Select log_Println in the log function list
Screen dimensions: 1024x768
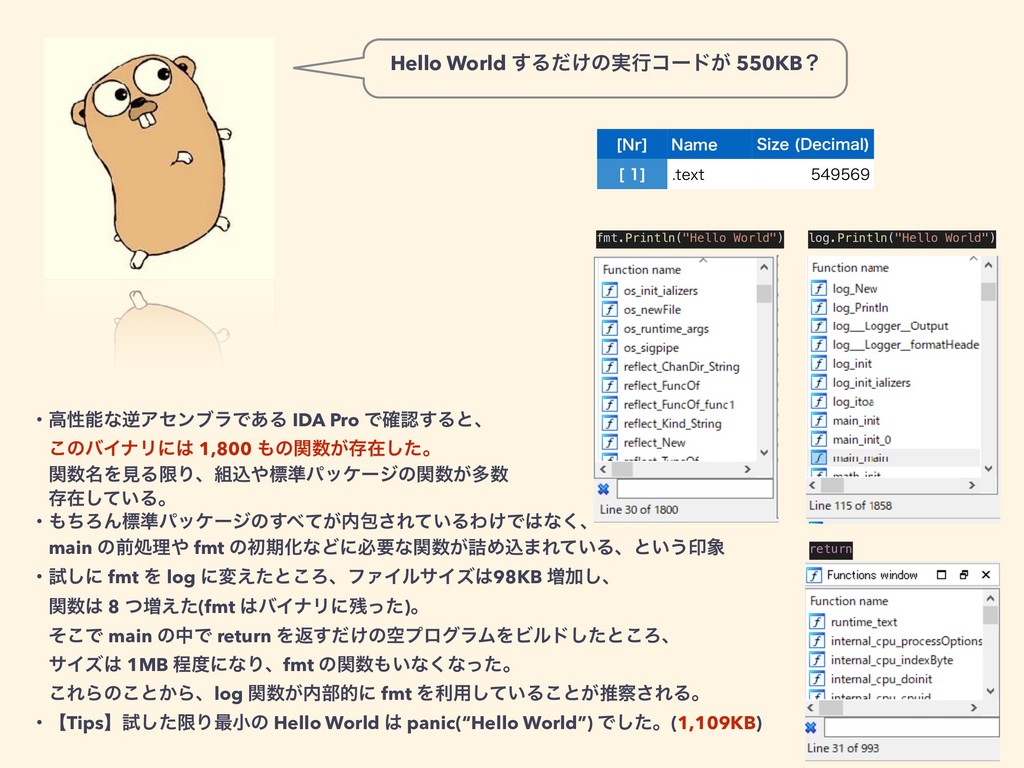point(860,307)
